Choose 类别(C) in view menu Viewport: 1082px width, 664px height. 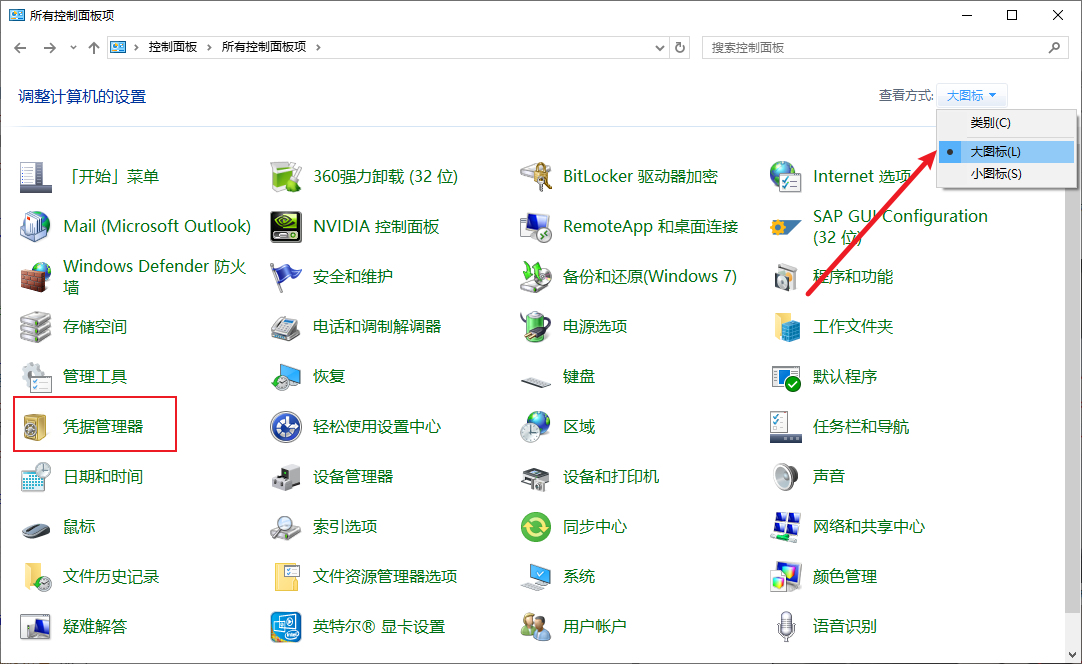[990, 123]
